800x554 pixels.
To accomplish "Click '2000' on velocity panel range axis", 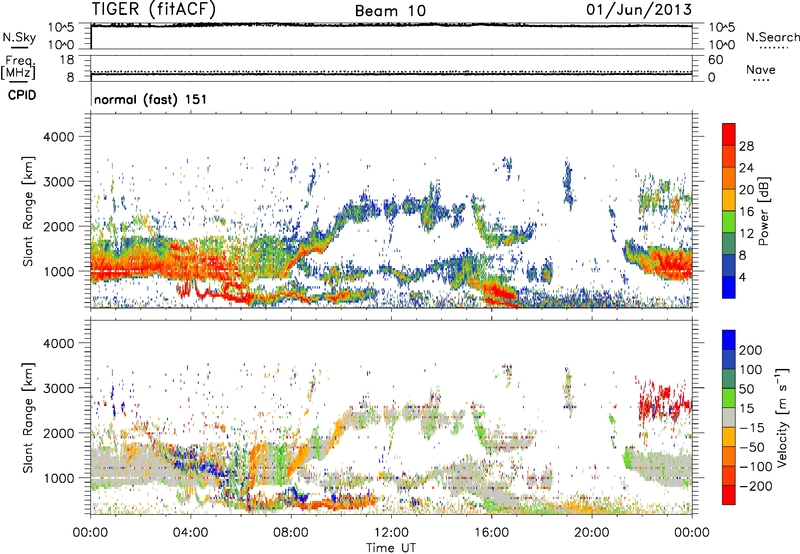I will [58, 433].
